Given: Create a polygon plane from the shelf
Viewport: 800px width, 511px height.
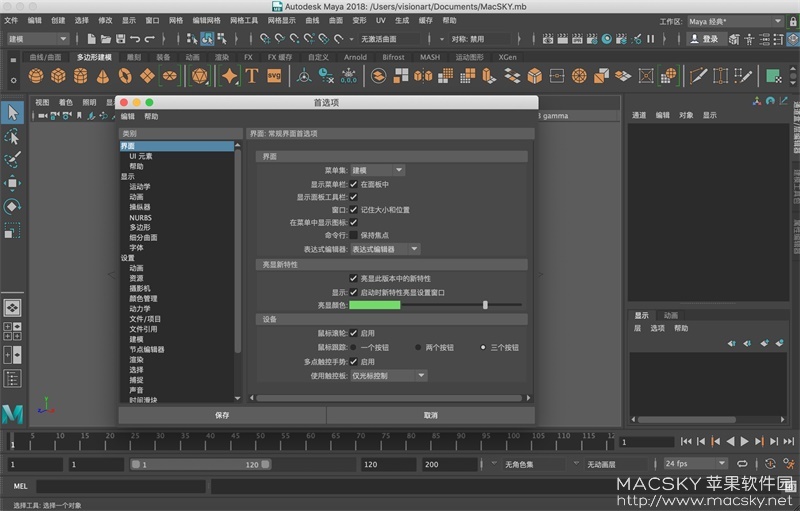Looking at the screenshot, I should click(147, 76).
